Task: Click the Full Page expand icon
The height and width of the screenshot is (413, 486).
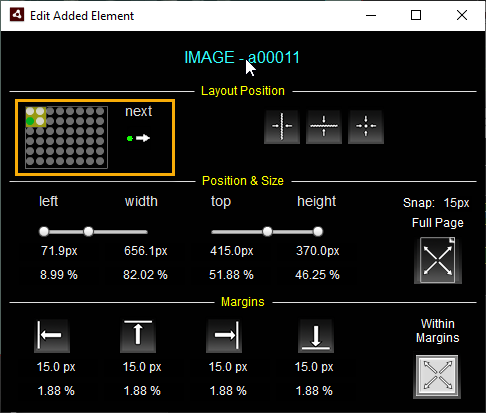Action: pyautogui.click(x=438, y=260)
